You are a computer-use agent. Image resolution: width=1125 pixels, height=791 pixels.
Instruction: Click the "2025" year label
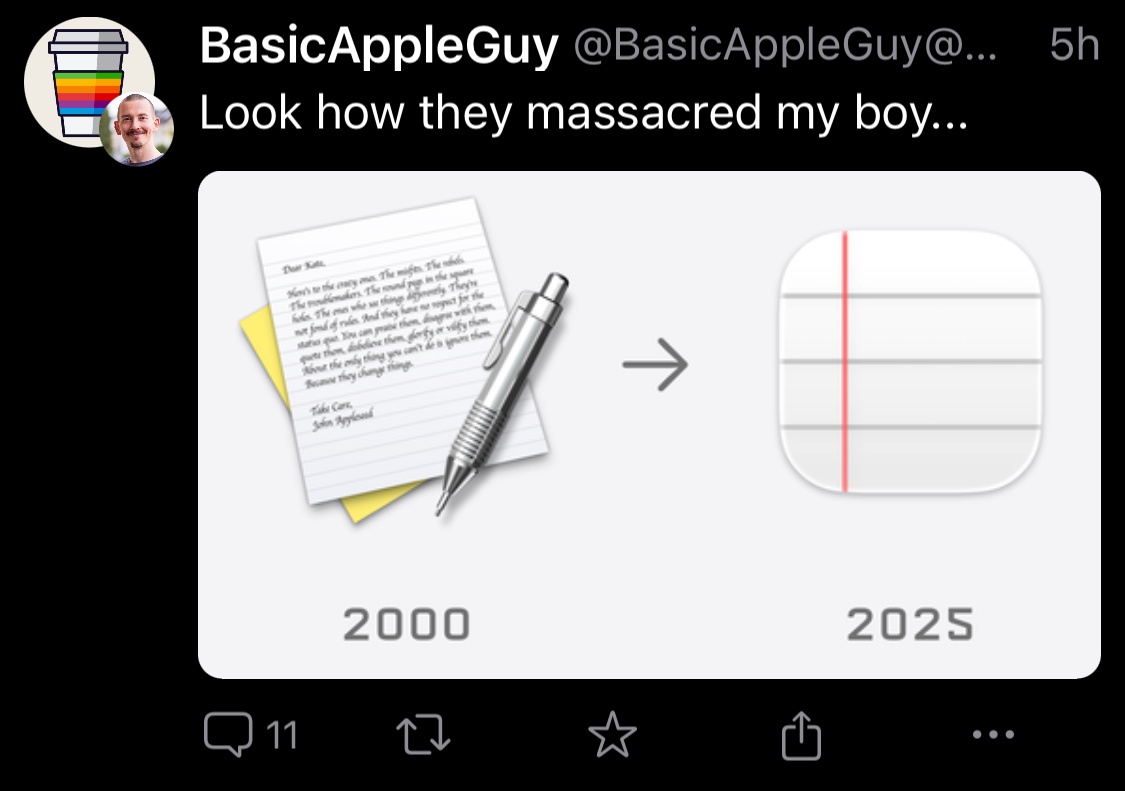click(910, 625)
